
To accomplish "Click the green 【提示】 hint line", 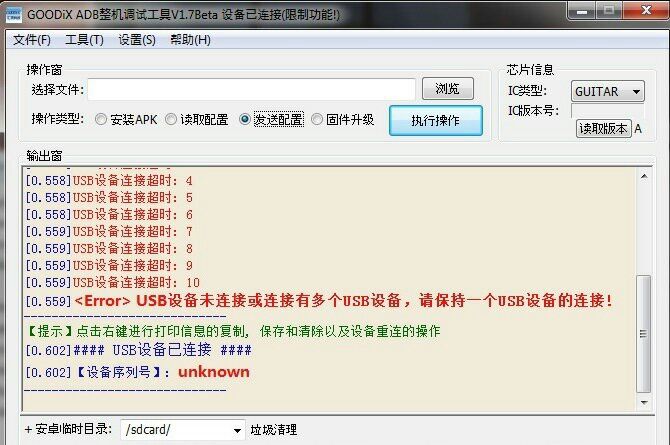I will (x=232, y=331).
